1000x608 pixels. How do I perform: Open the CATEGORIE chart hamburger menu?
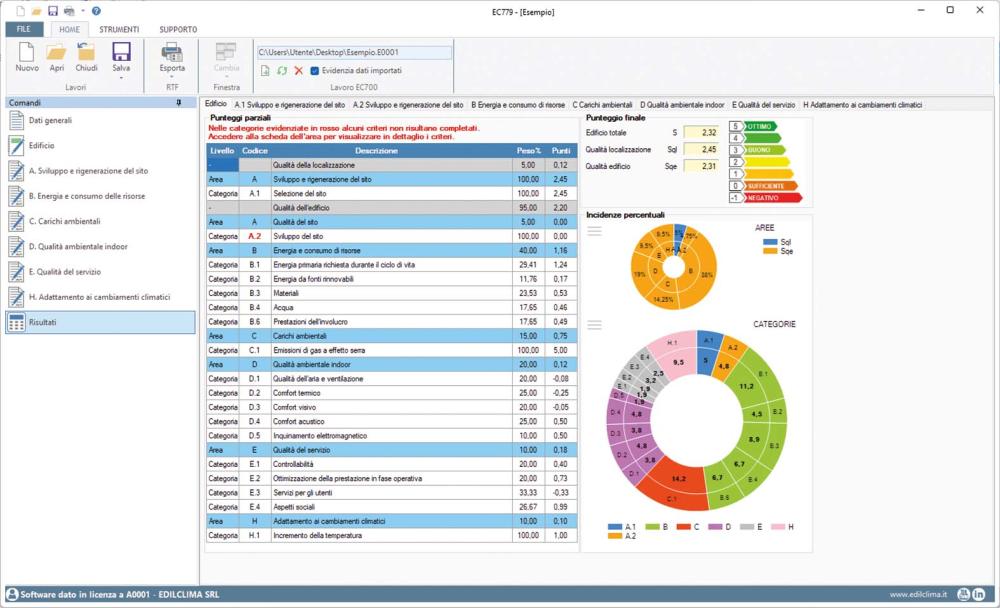coord(594,325)
